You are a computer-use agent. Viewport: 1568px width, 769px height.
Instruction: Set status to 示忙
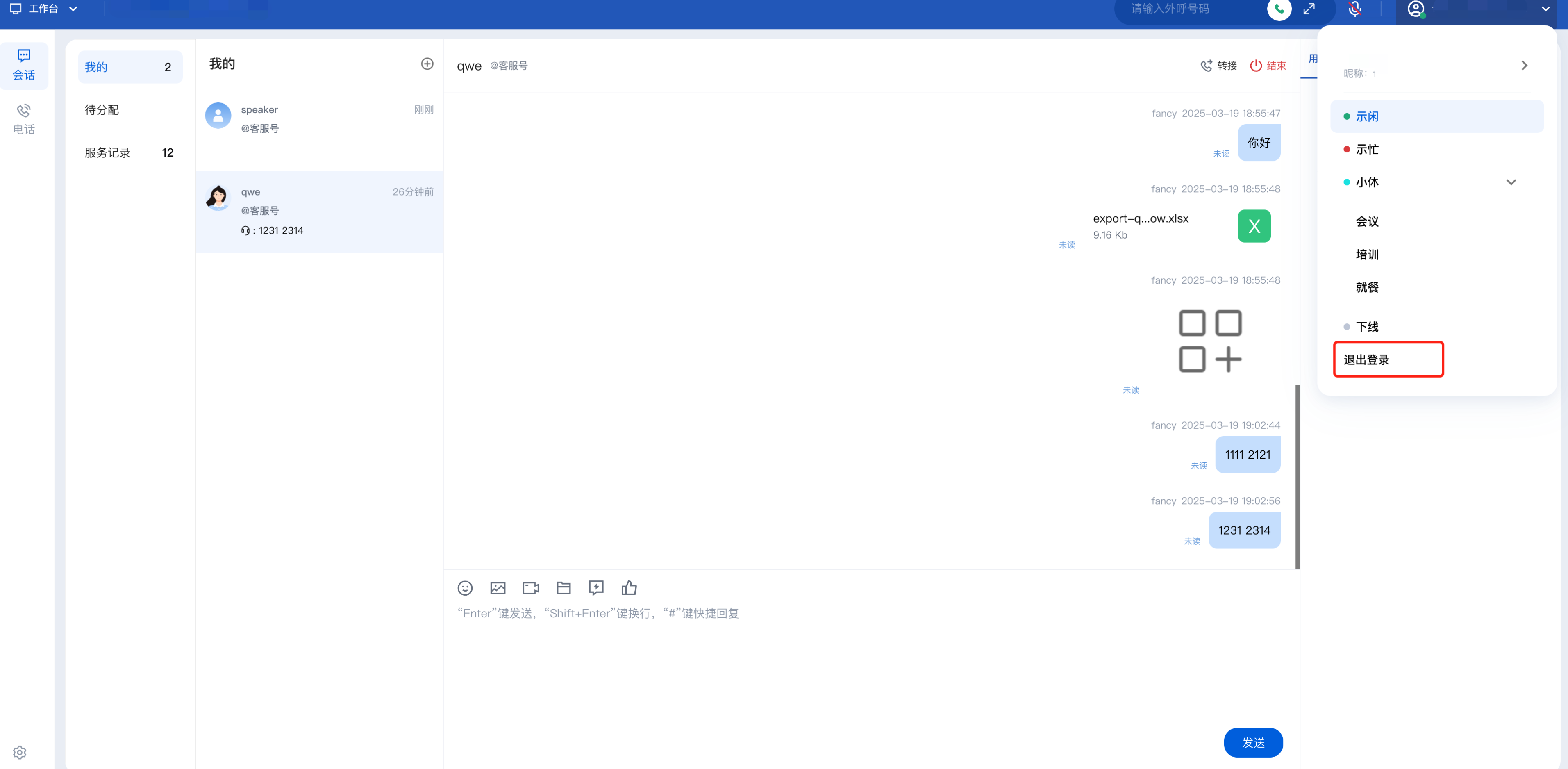tap(1367, 149)
